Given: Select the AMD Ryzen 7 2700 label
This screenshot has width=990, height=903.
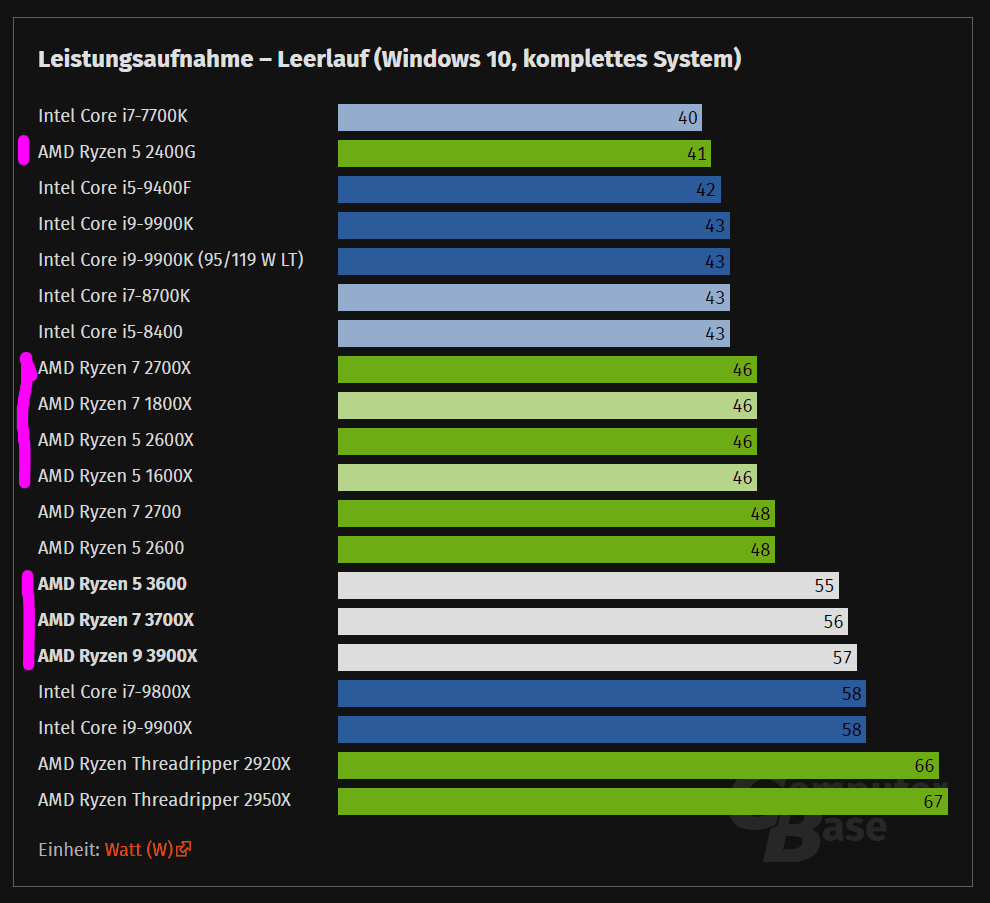Looking at the screenshot, I should click(x=110, y=512).
